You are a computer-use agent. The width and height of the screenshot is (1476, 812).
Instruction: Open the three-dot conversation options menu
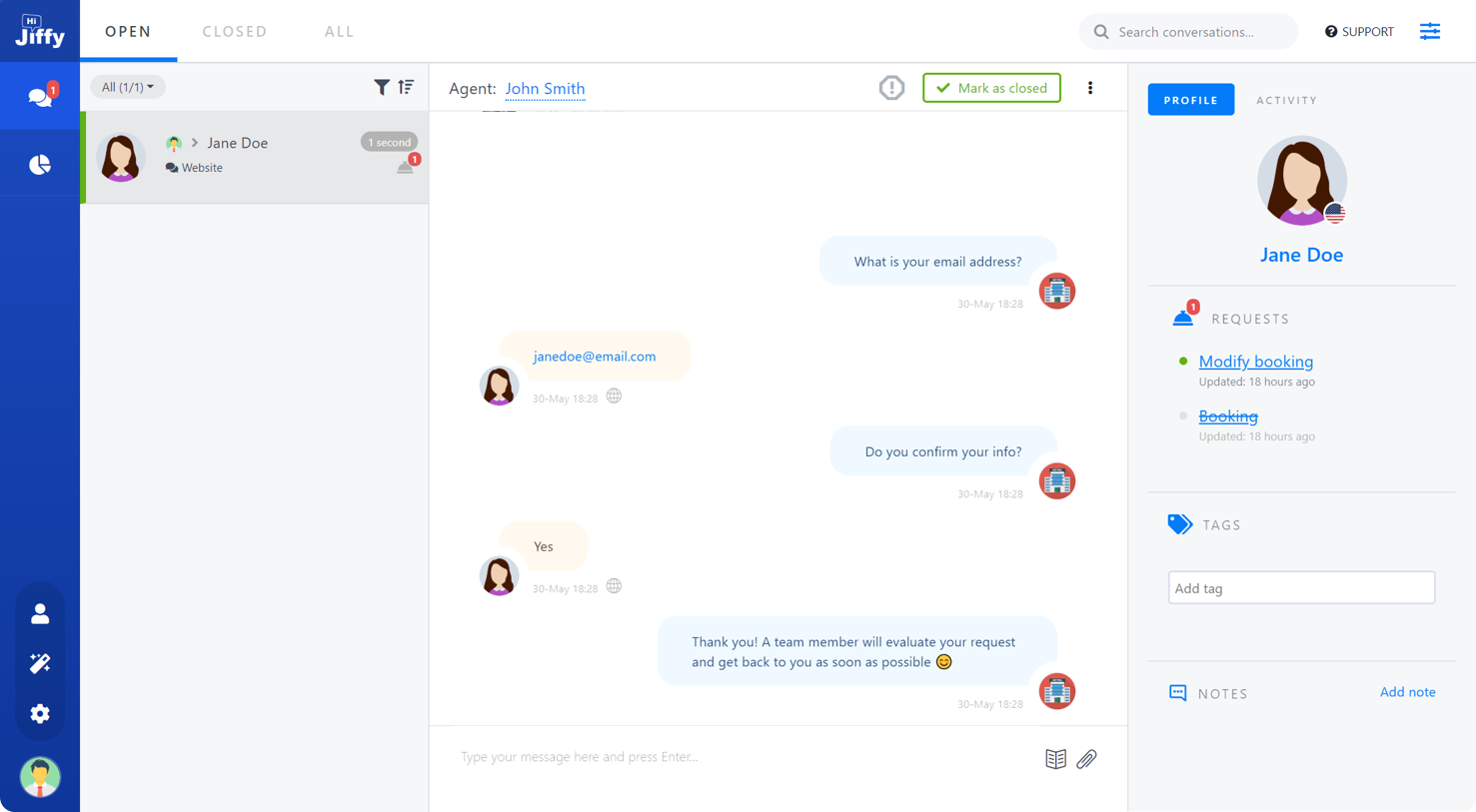click(1090, 88)
